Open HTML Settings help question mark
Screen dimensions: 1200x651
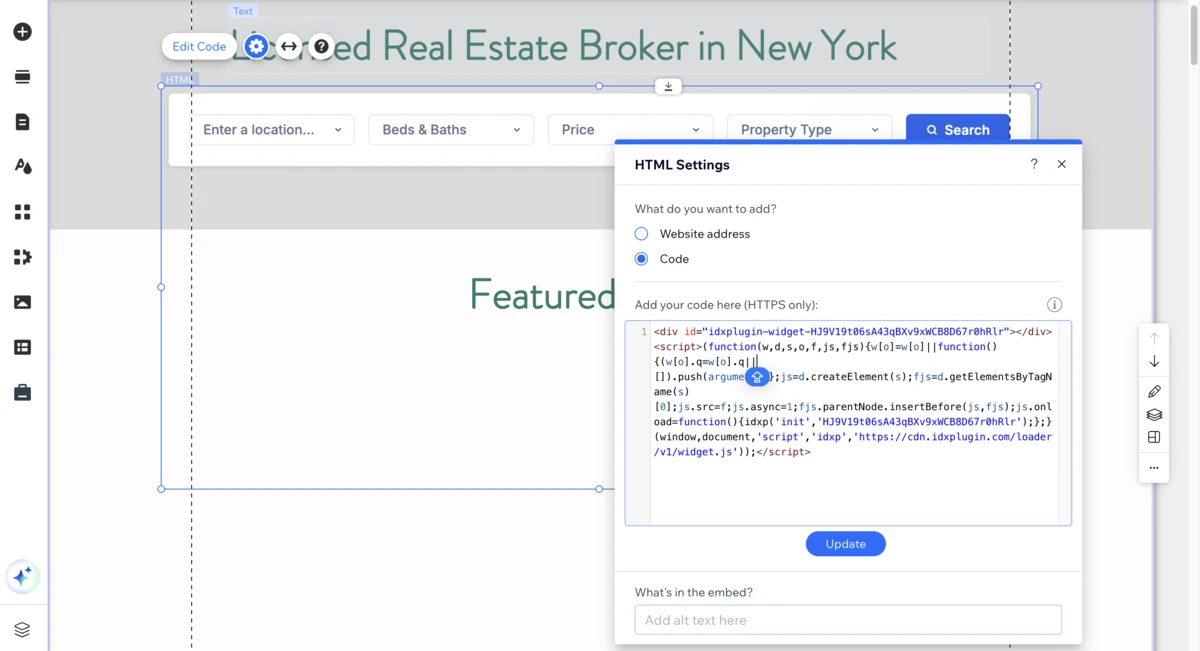coord(1034,164)
